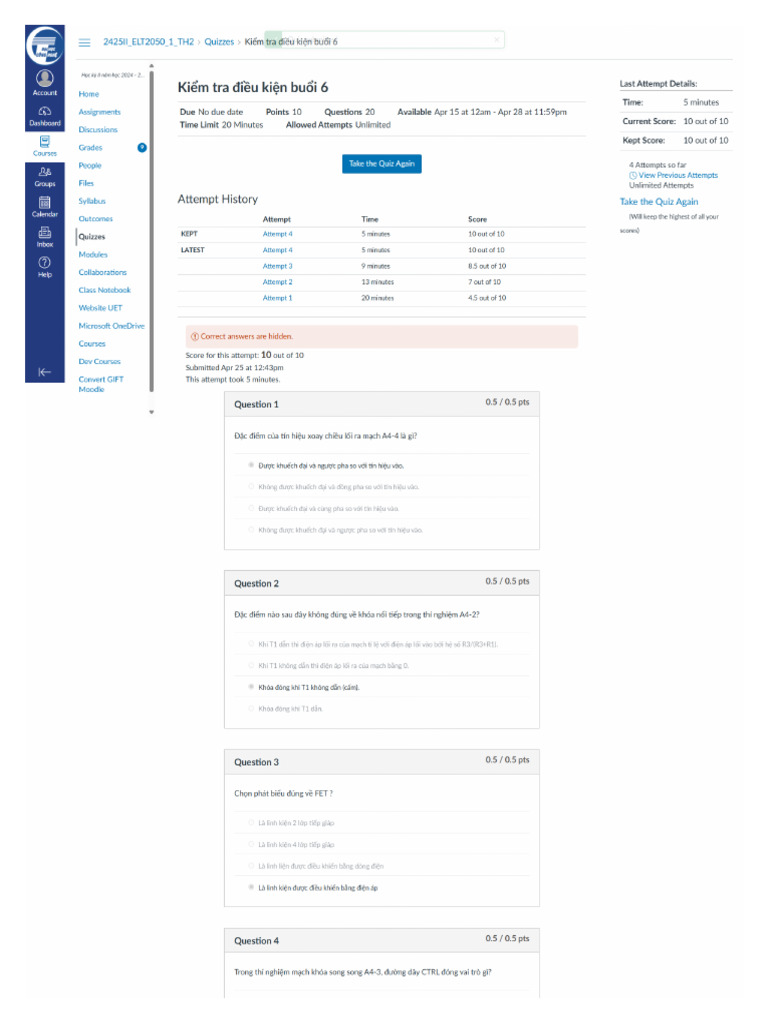Image resolution: width=768 pixels, height=1024 pixels.
Task: Open Collaborations in course menu
Action: point(103,272)
